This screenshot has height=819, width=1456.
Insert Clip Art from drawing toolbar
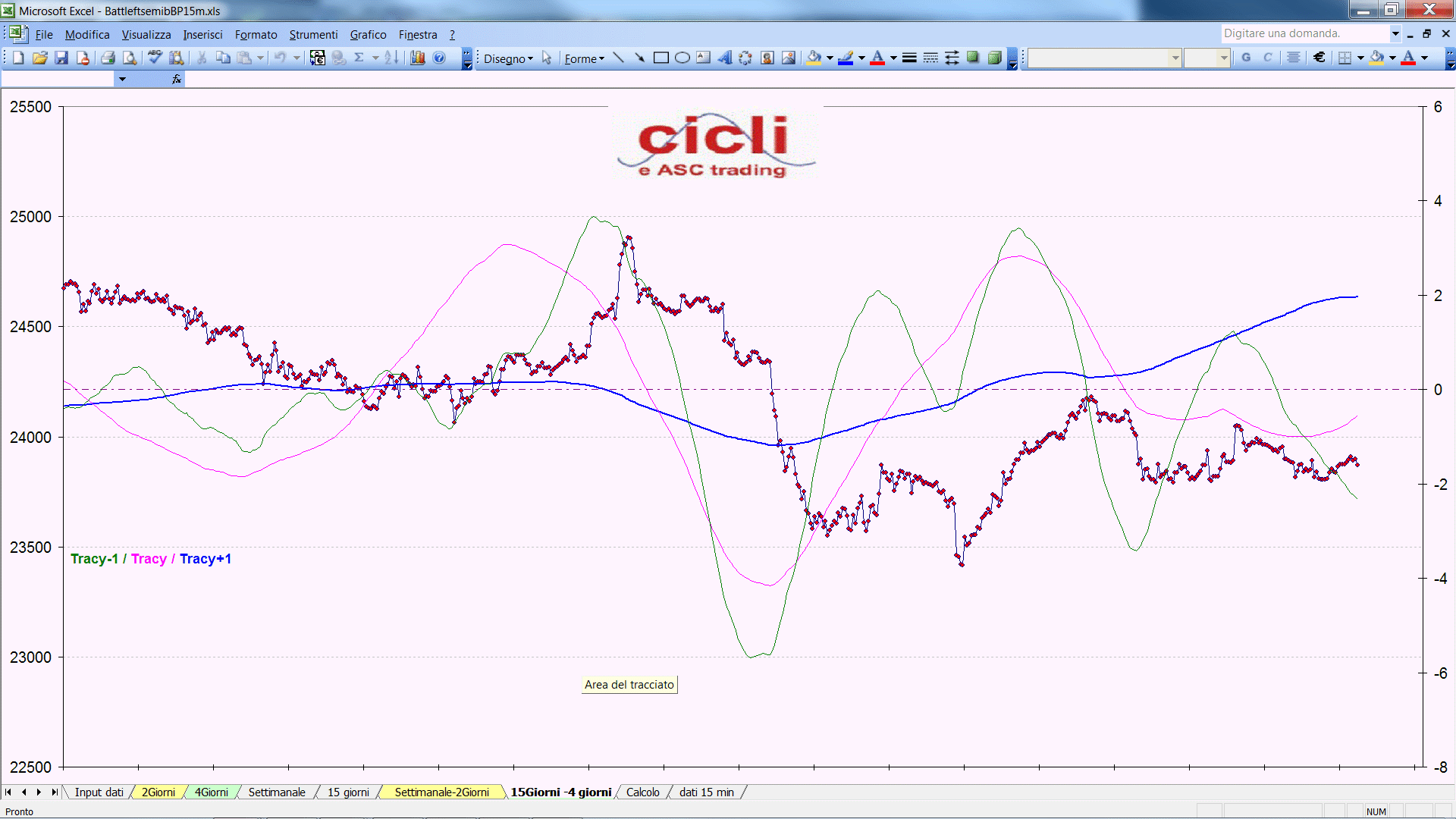coord(767,58)
